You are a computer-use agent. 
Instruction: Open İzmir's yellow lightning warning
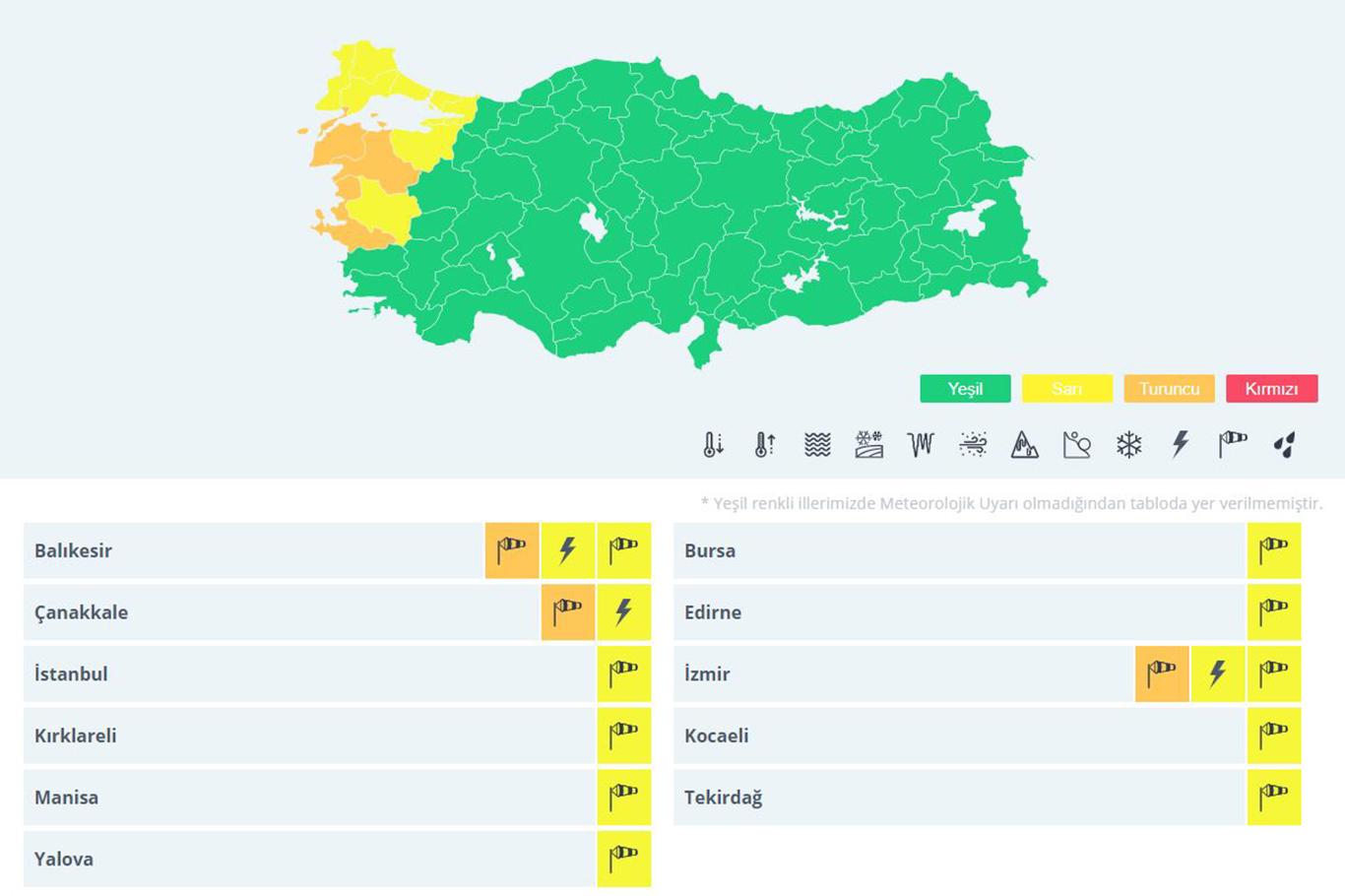[1218, 674]
